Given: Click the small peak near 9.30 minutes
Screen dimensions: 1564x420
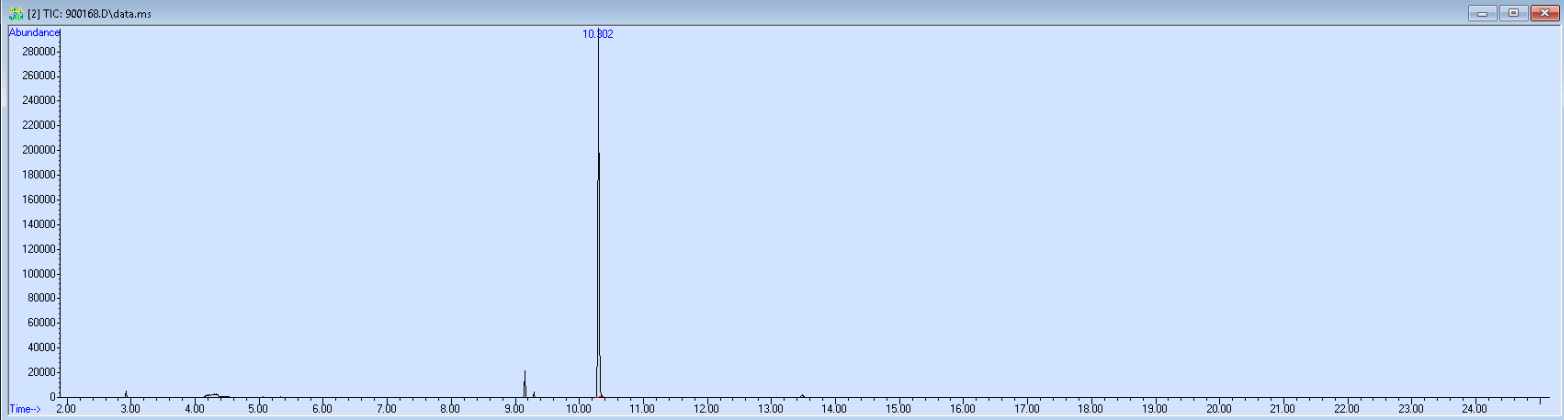Looking at the screenshot, I should (x=534, y=394).
